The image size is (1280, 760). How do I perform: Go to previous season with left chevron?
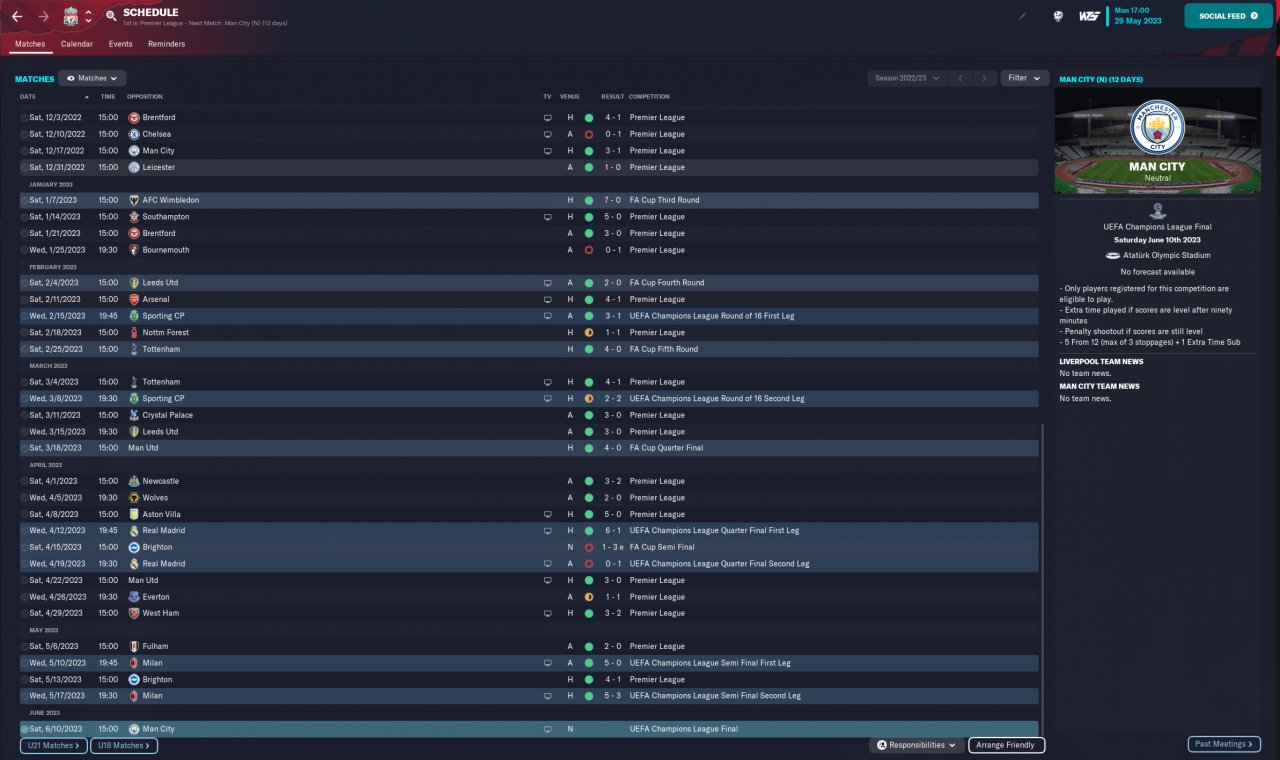tap(960, 78)
